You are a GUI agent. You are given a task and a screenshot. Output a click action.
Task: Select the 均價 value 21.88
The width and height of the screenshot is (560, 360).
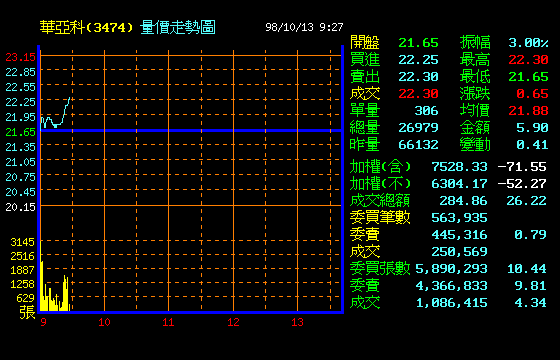tap(529, 111)
